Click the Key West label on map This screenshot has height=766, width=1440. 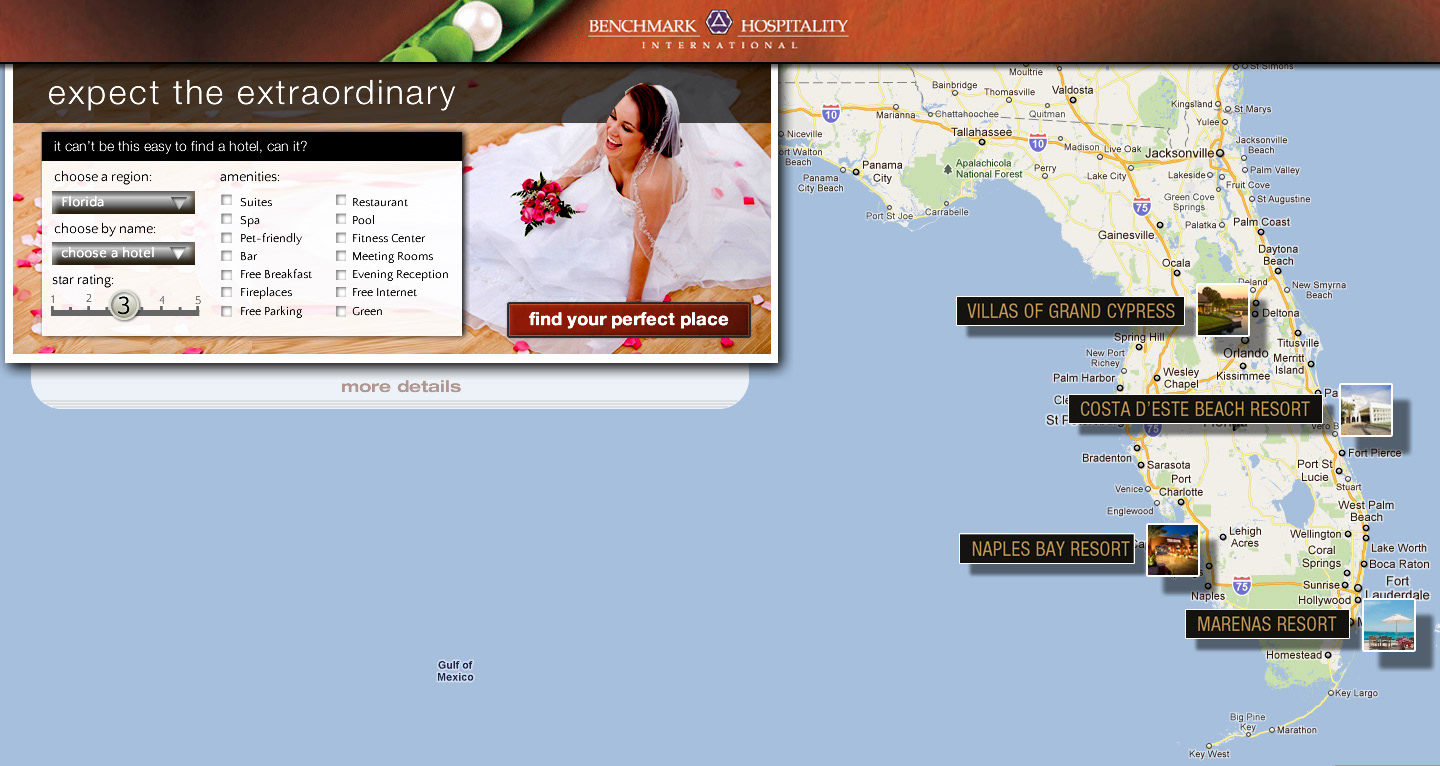click(1209, 754)
